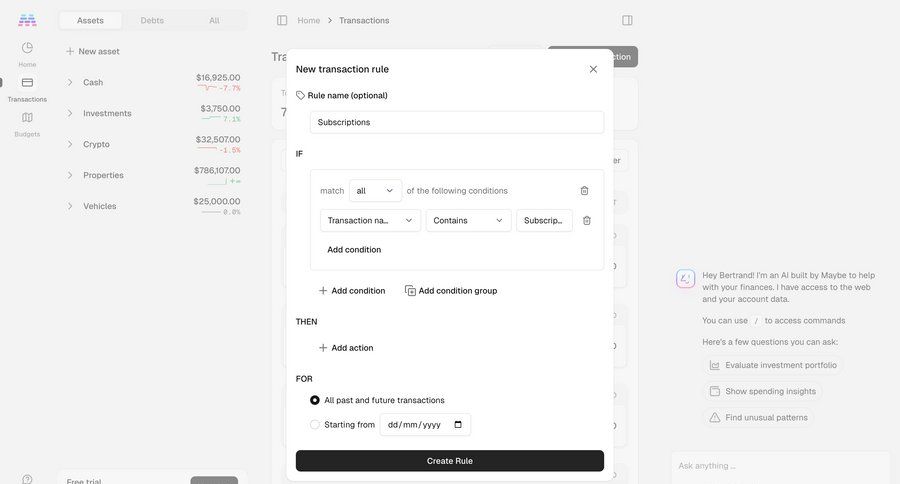Select All past and future transactions
The height and width of the screenshot is (484, 900).
click(315, 400)
